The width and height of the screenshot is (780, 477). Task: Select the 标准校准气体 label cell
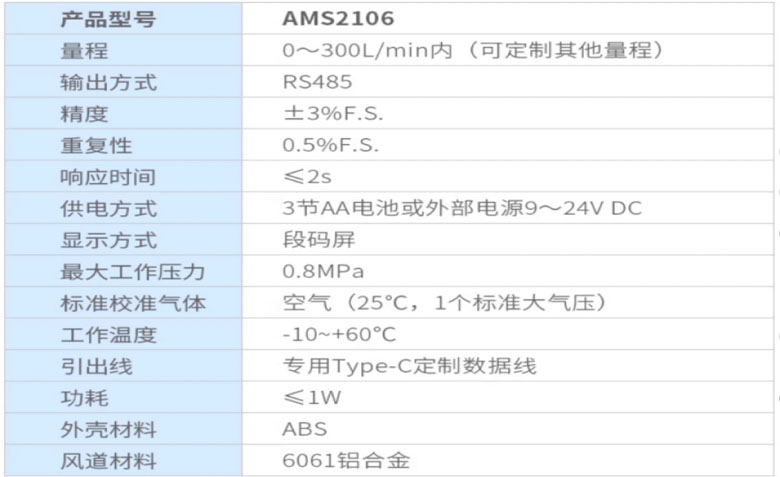click(x=123, y=303)
